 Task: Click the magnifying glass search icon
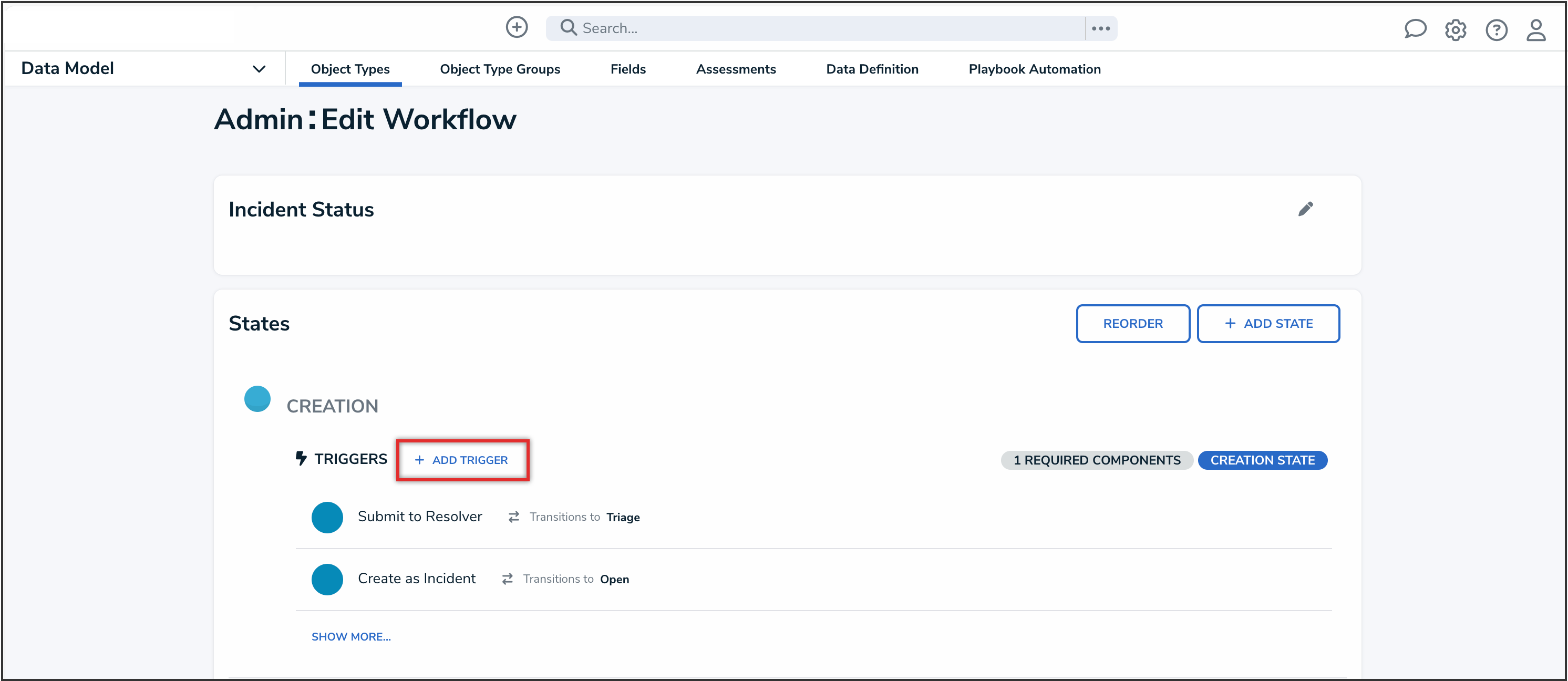568,28
